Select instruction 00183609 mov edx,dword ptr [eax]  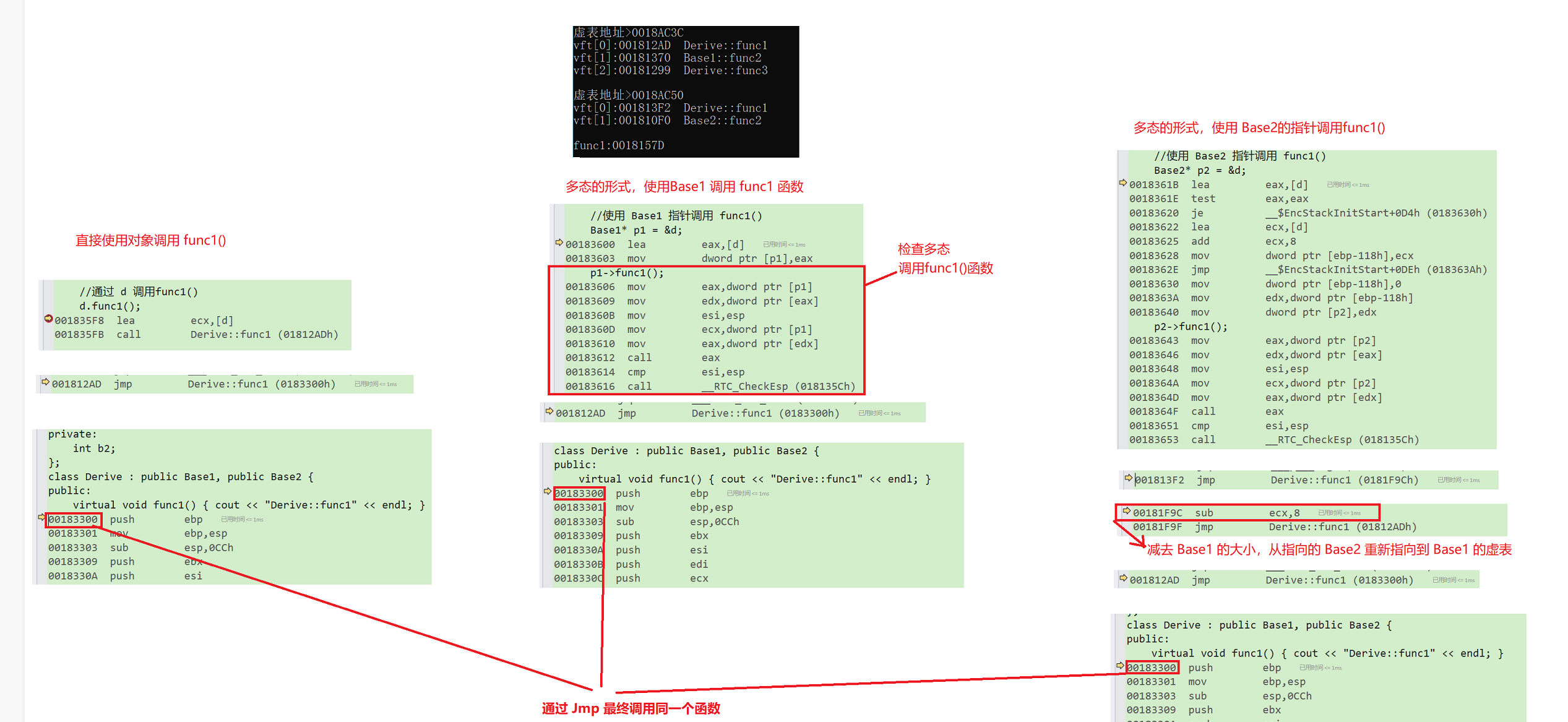(692, 301)
